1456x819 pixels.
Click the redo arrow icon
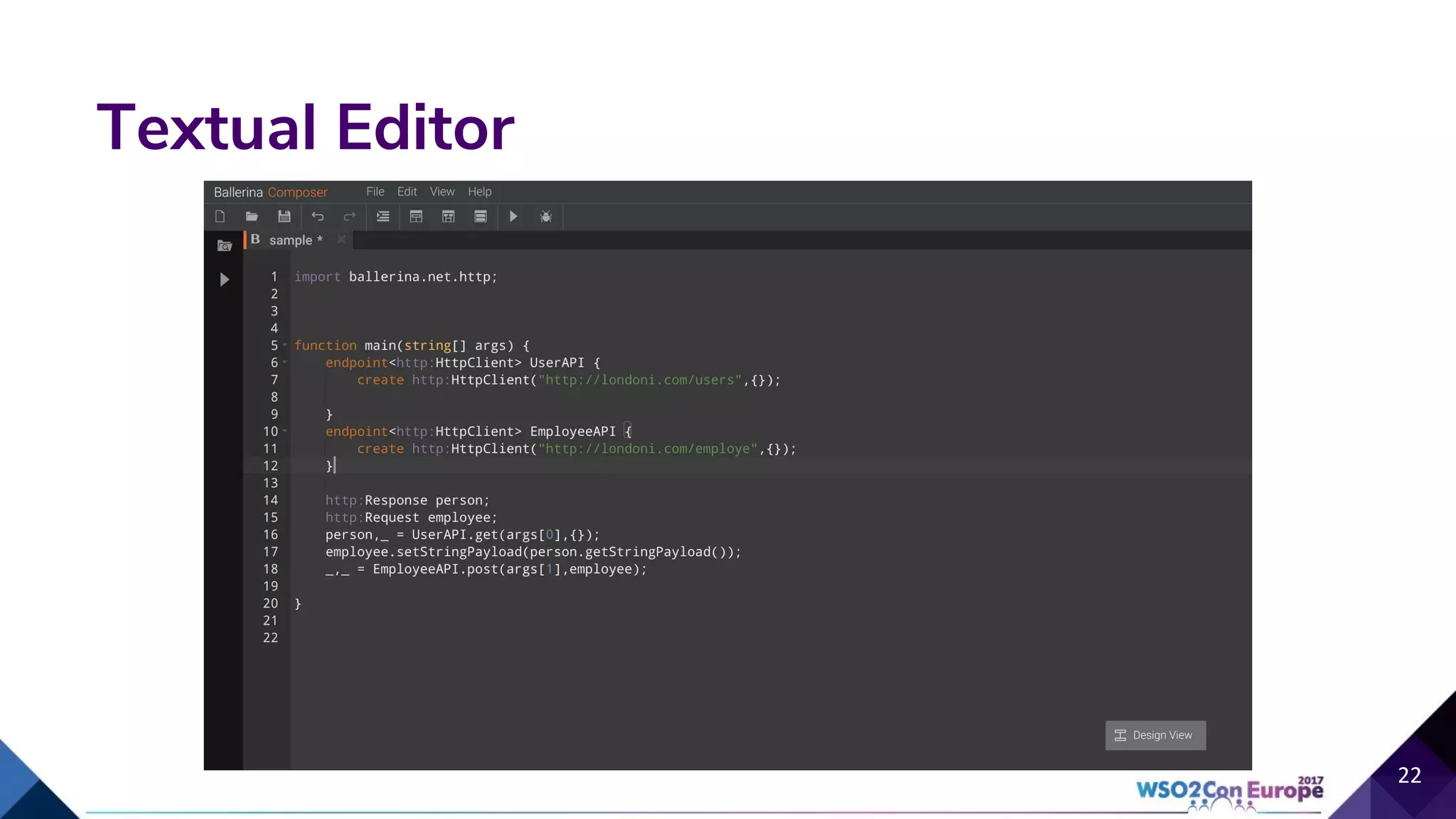pyautogui.click(x=349, y=217)
